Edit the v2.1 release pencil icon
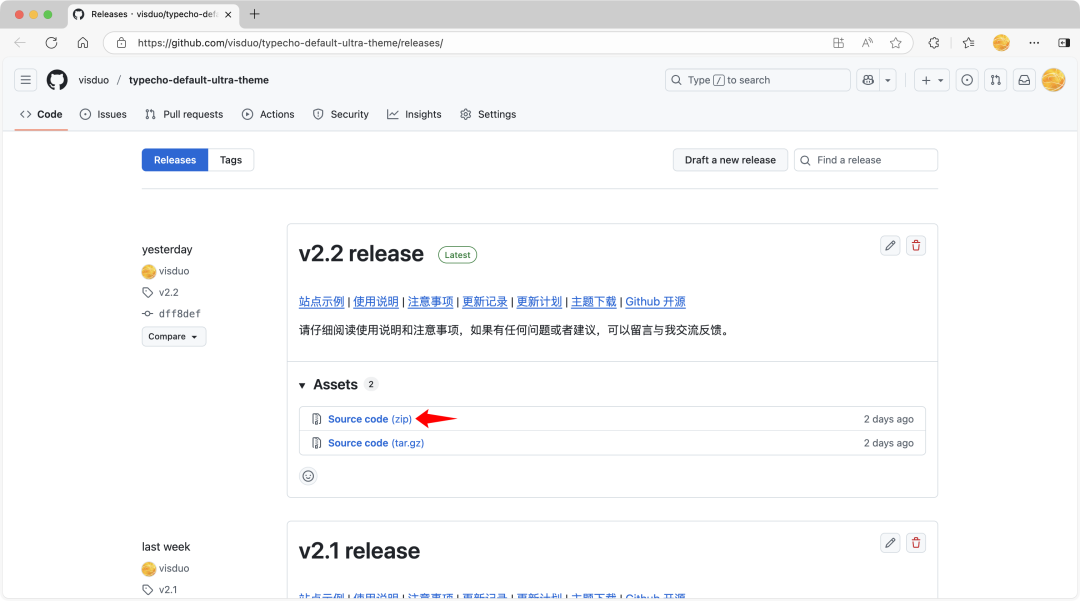The width and height of the screenshot is (1080, 601). click(x=891, y=543)
